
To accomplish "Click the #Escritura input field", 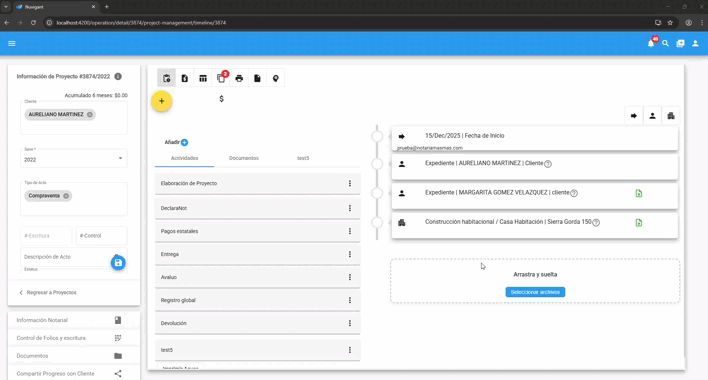I will coord(46,236).
